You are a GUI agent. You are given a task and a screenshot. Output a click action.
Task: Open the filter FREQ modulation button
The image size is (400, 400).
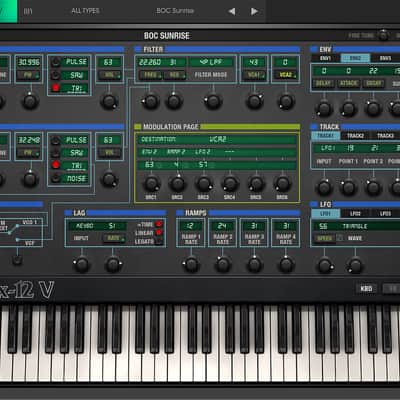pos(151,75)
